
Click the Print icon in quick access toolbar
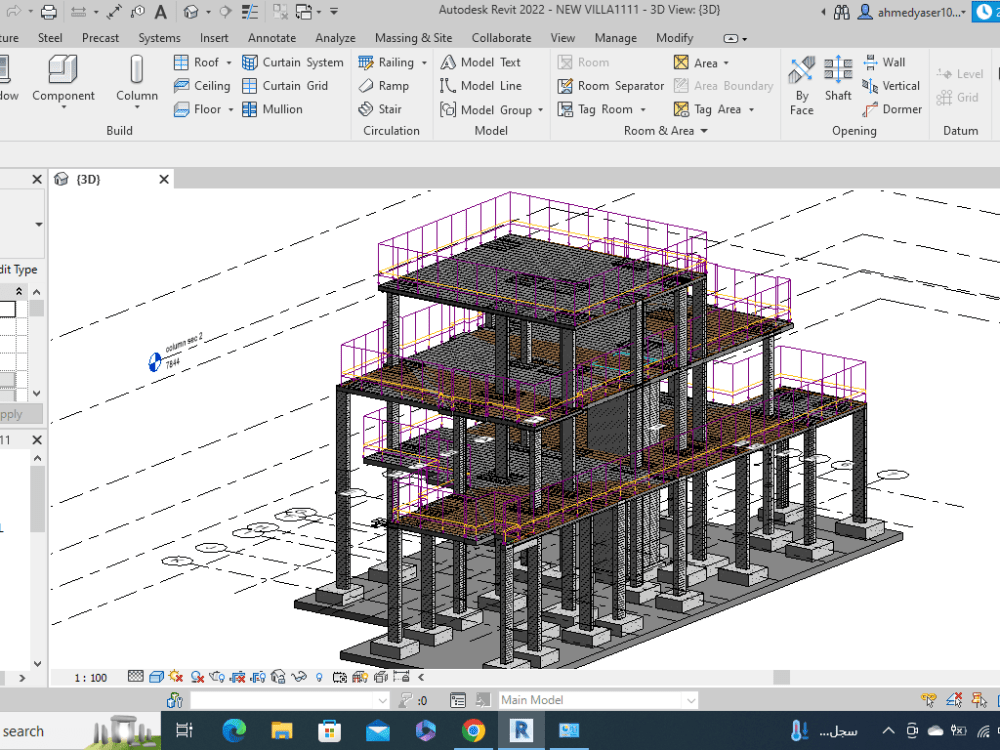[48, 11]
